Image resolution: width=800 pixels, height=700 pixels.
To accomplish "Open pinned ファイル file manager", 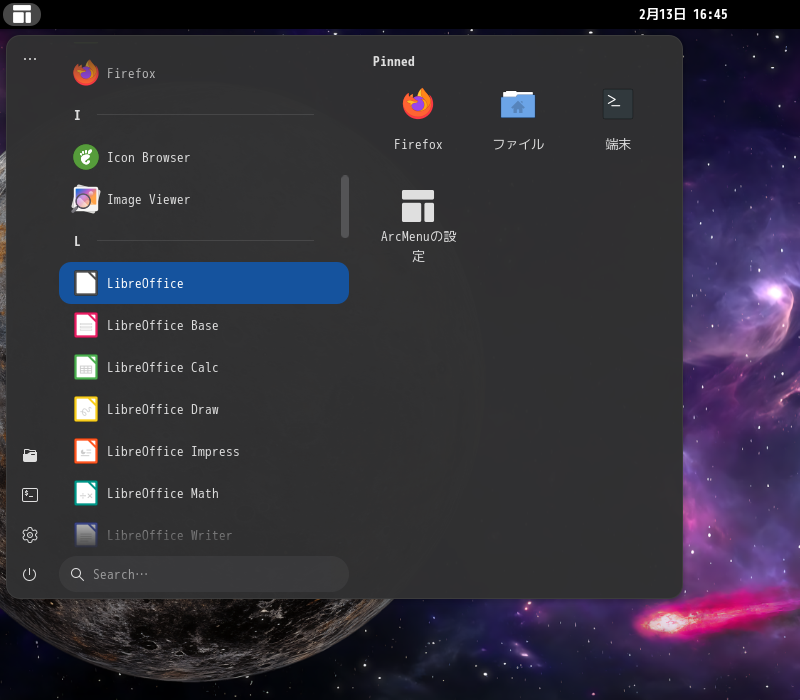I will point(518,119).
